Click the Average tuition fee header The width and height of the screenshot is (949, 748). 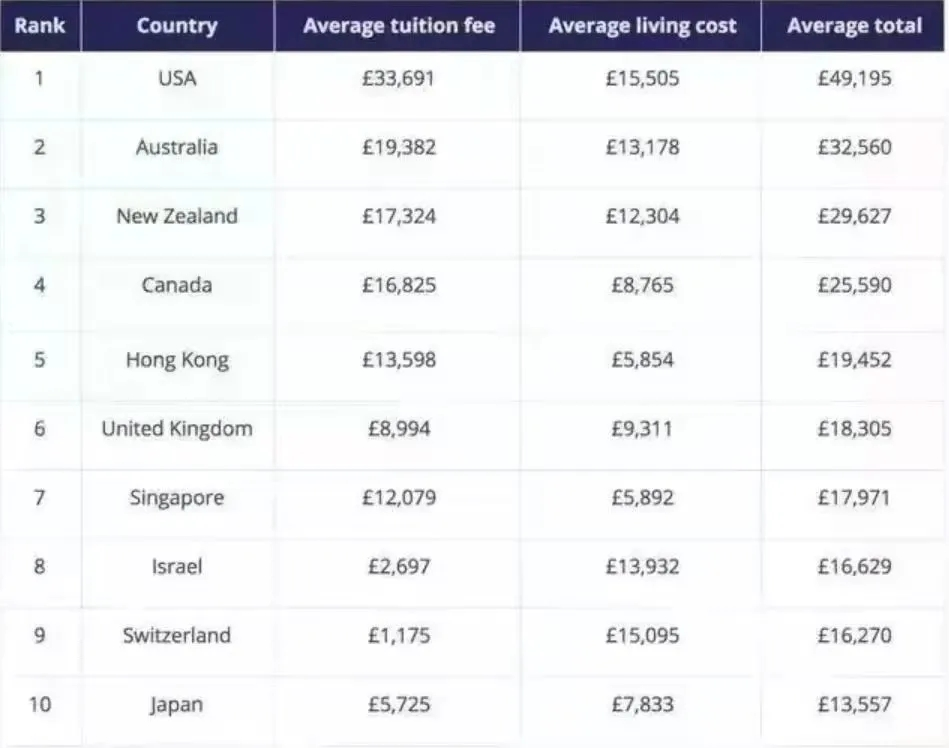[x=398, y=26]
